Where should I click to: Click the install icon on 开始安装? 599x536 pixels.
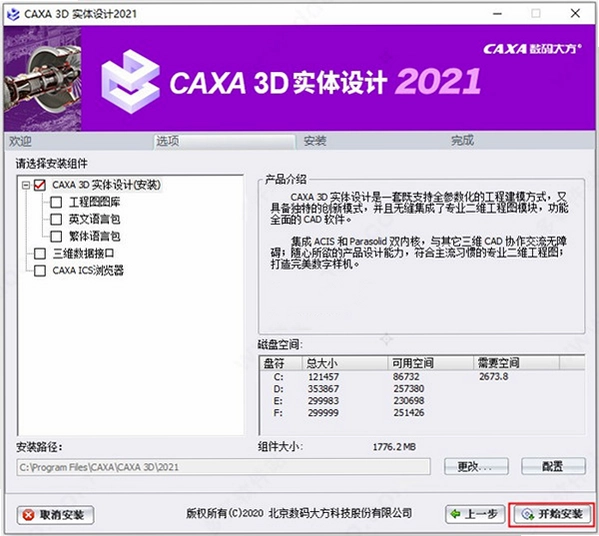[x=528, y=514]
